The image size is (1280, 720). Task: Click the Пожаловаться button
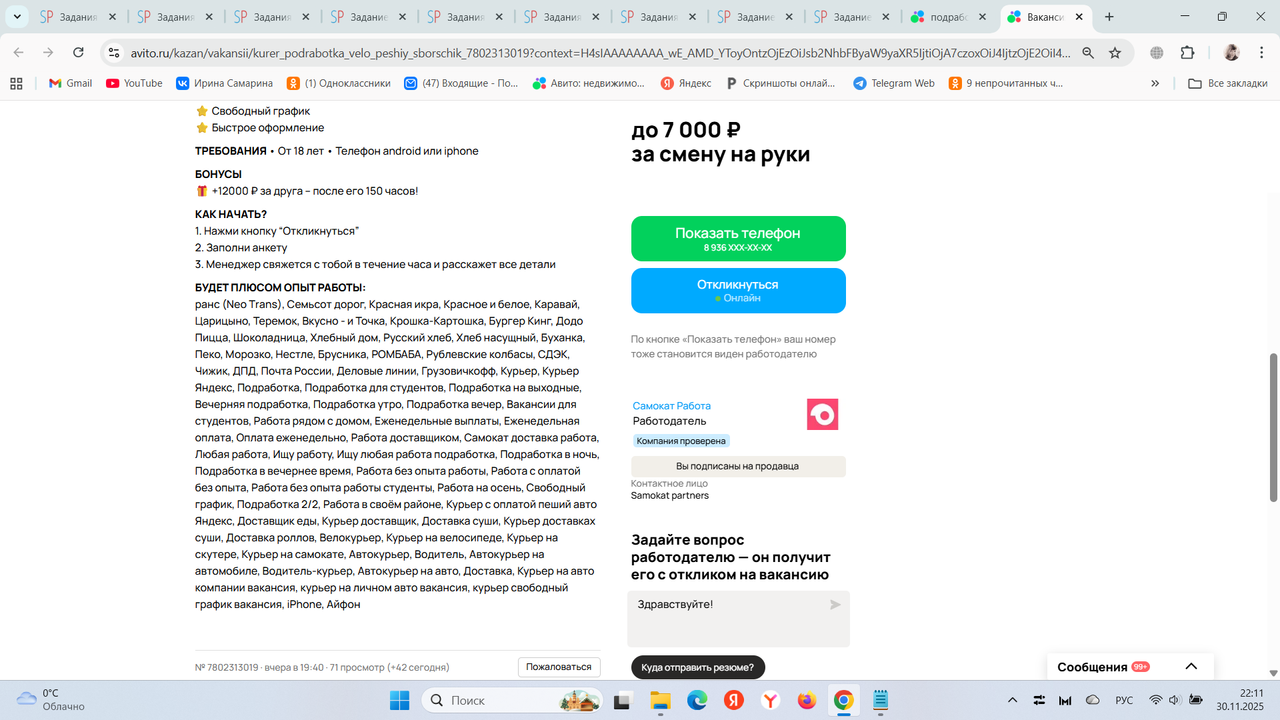click(559, 666)
